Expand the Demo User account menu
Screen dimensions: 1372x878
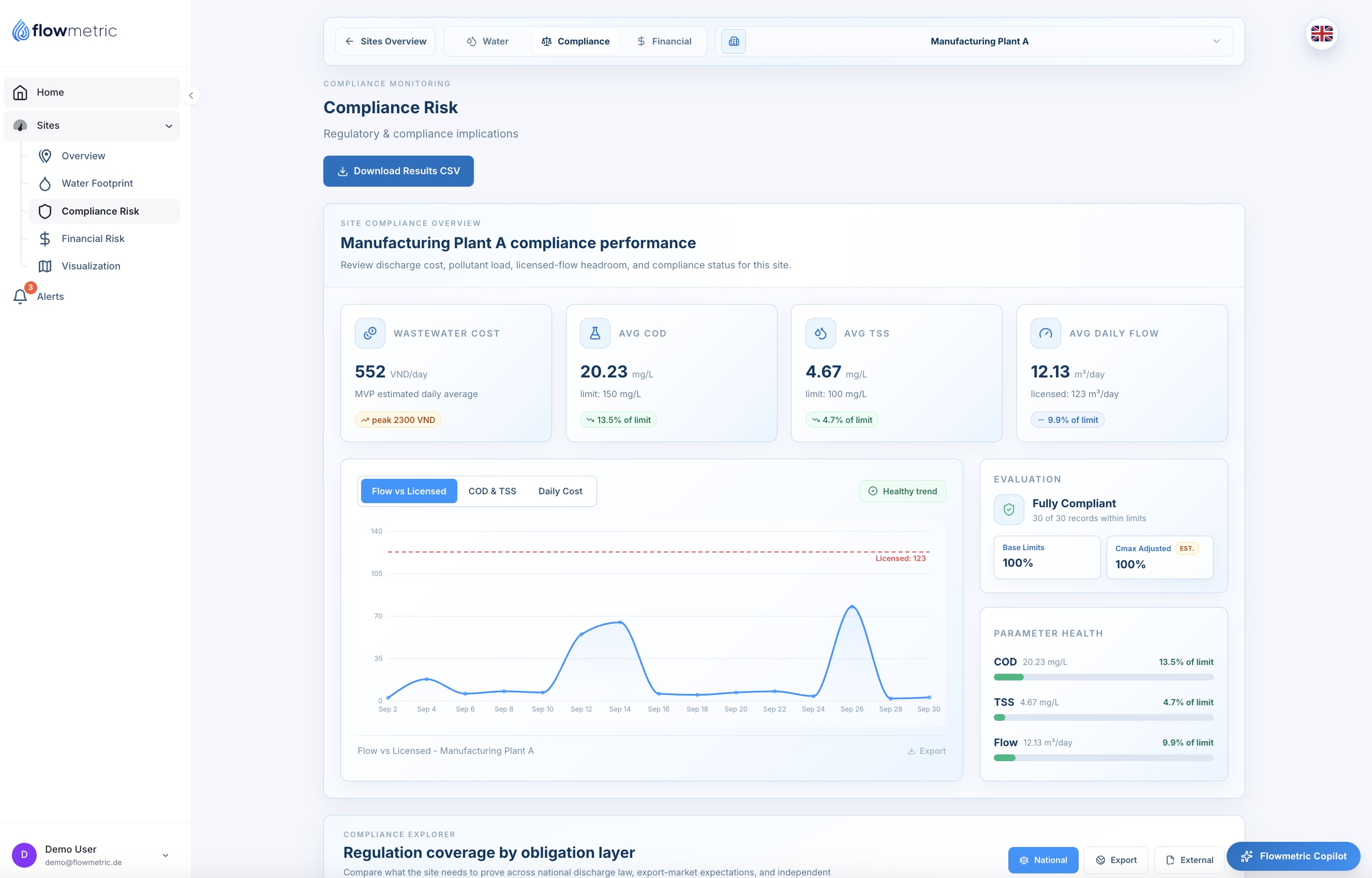[166, 855]
